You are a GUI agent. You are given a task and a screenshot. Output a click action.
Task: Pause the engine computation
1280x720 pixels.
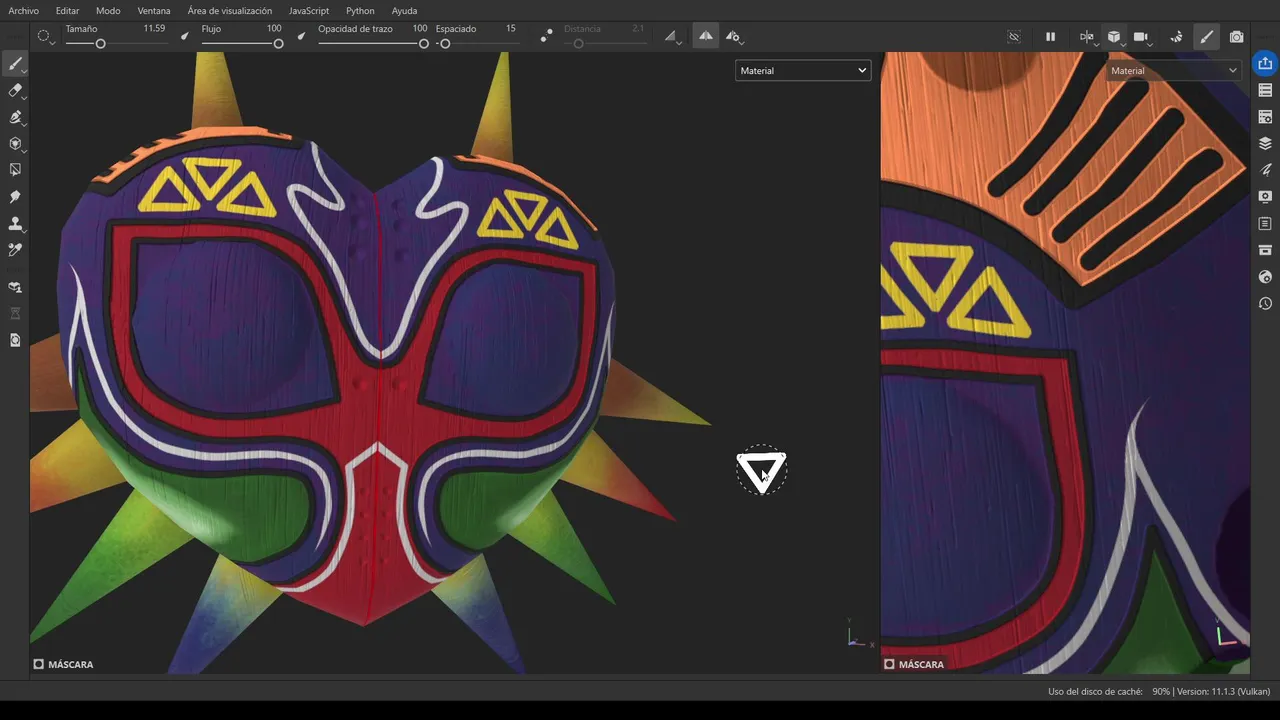tap(1050, 37)
